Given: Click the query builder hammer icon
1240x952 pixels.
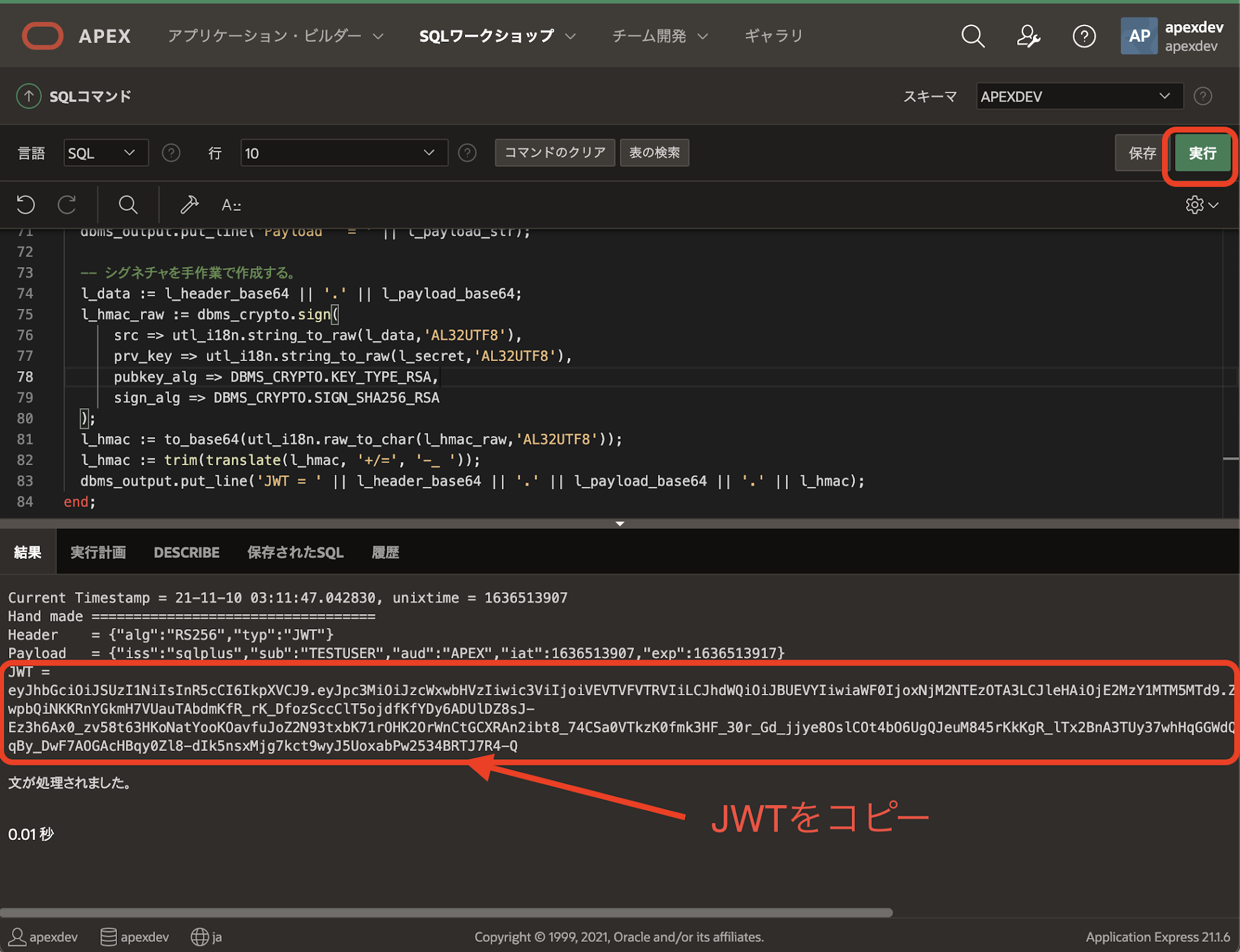Looking at the screenshot, I should [189, 205].
